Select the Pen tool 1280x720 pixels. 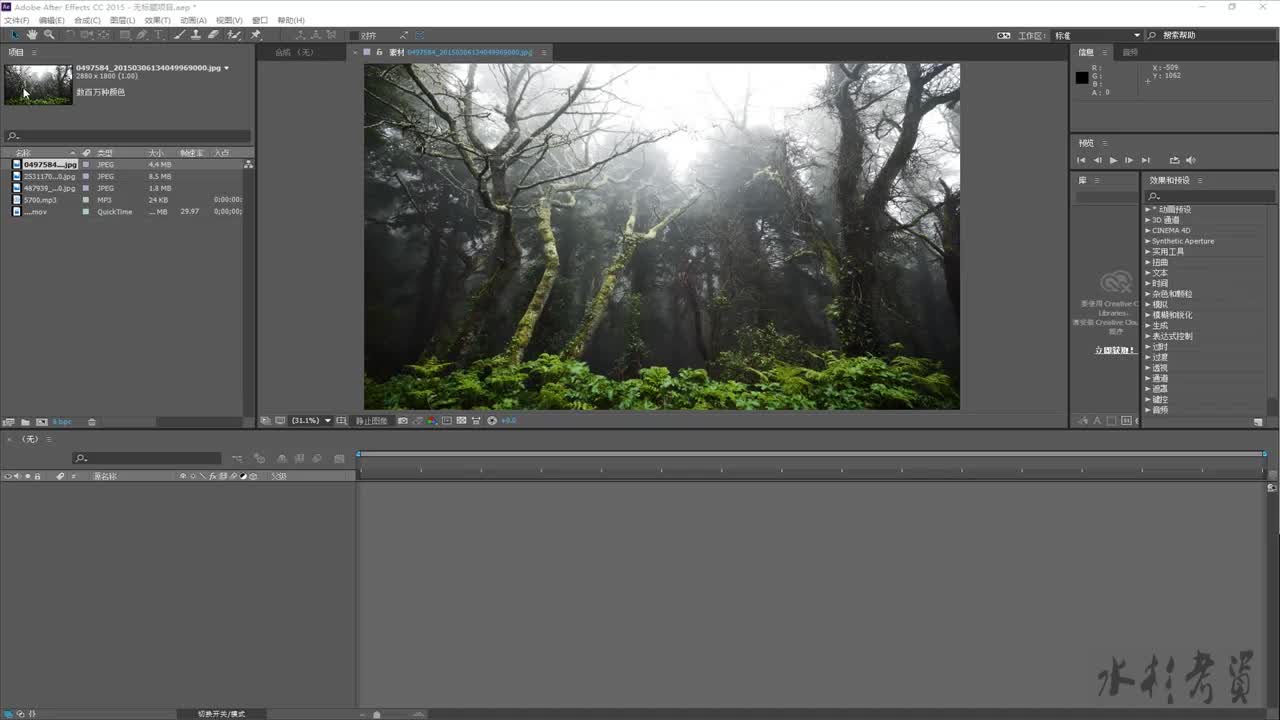pyautogui.click(x=141, y=35)
